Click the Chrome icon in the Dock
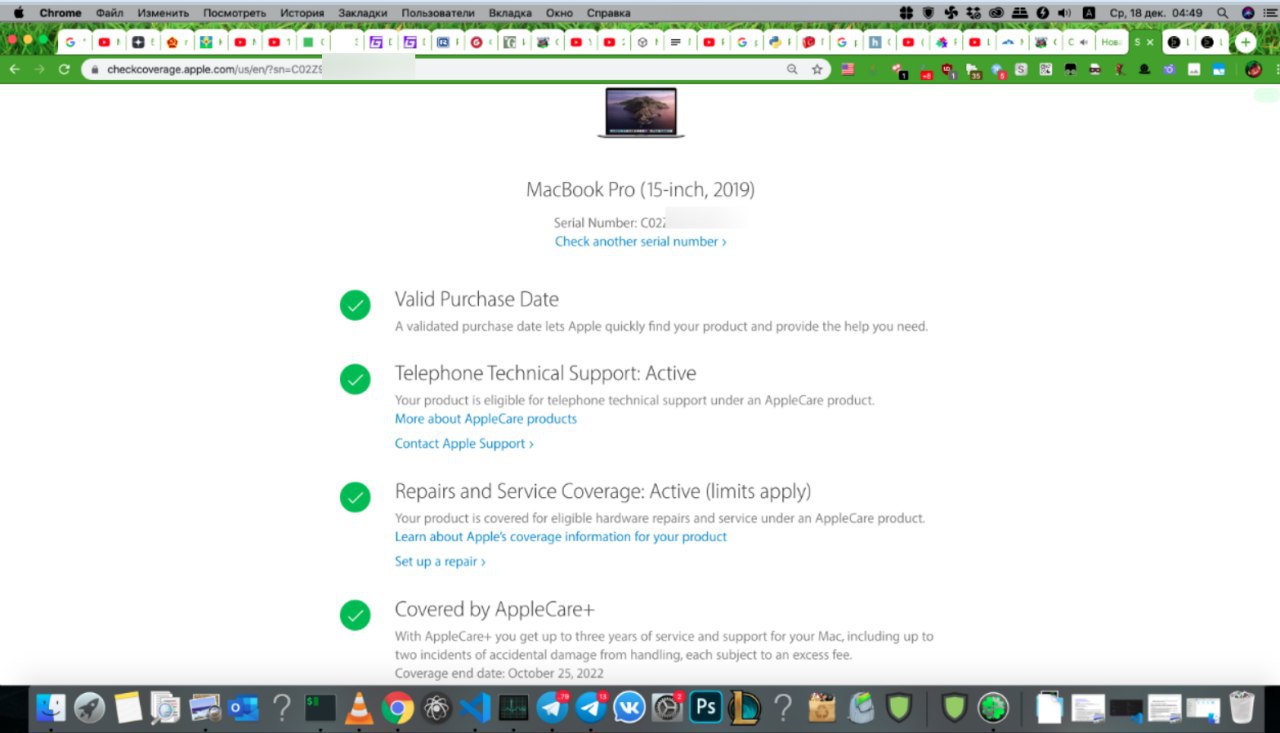Viewport: 1280px width, 733px height. point(397,708)
